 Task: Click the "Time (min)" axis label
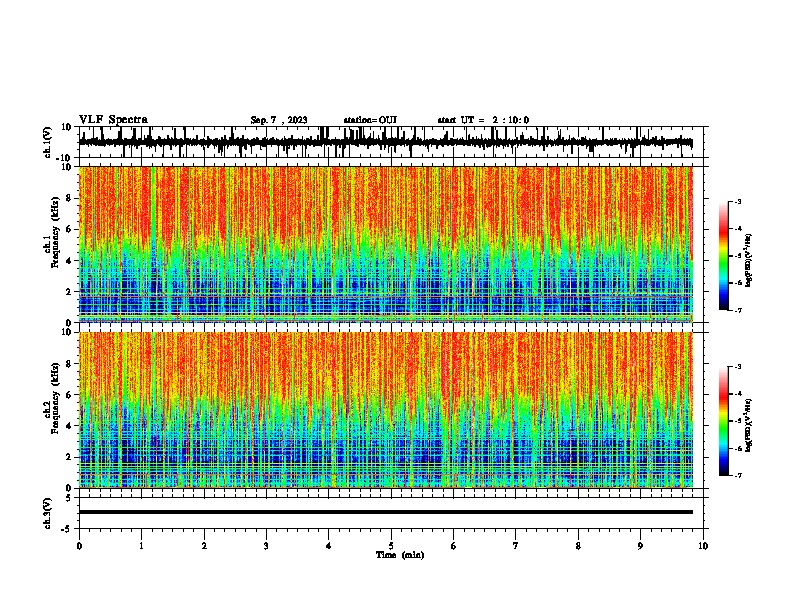pos(400,555)
